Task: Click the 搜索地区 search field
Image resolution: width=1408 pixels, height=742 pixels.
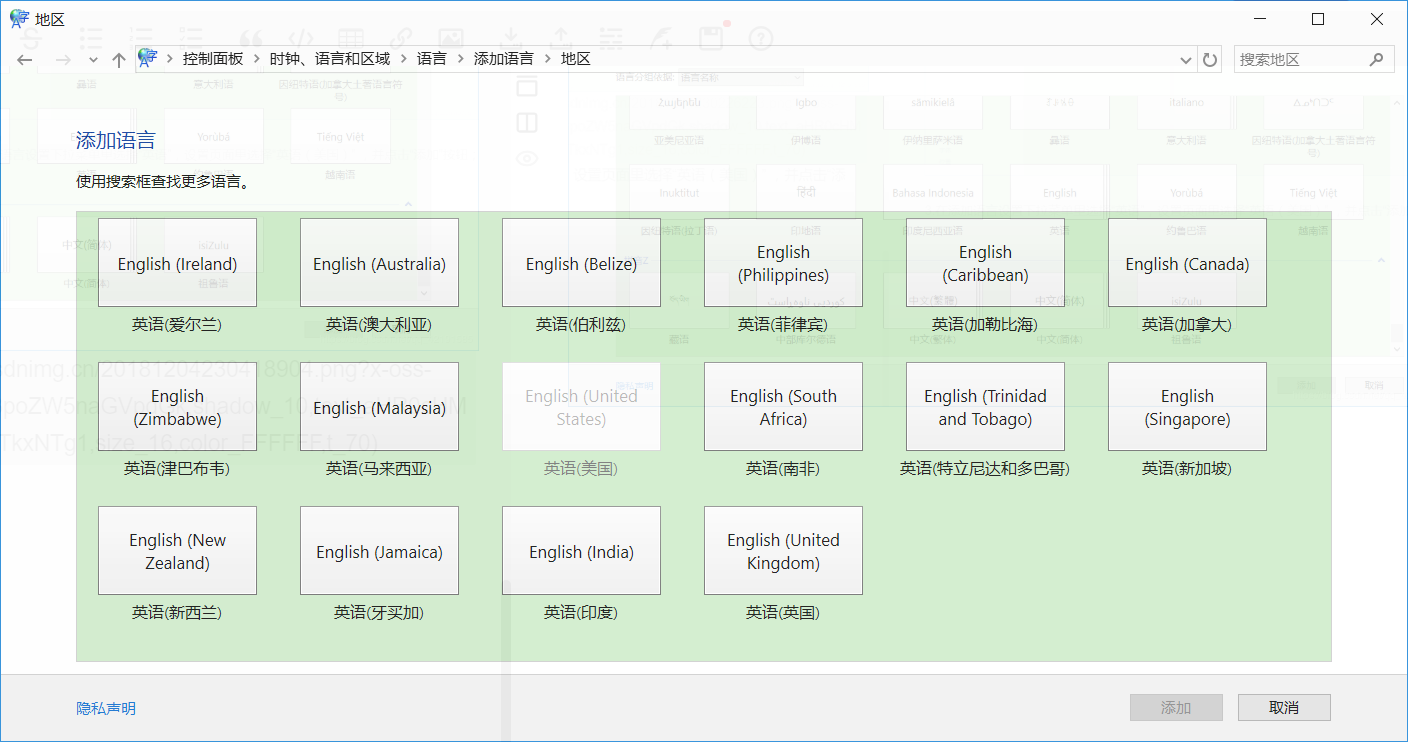Action: [1314, 59]
